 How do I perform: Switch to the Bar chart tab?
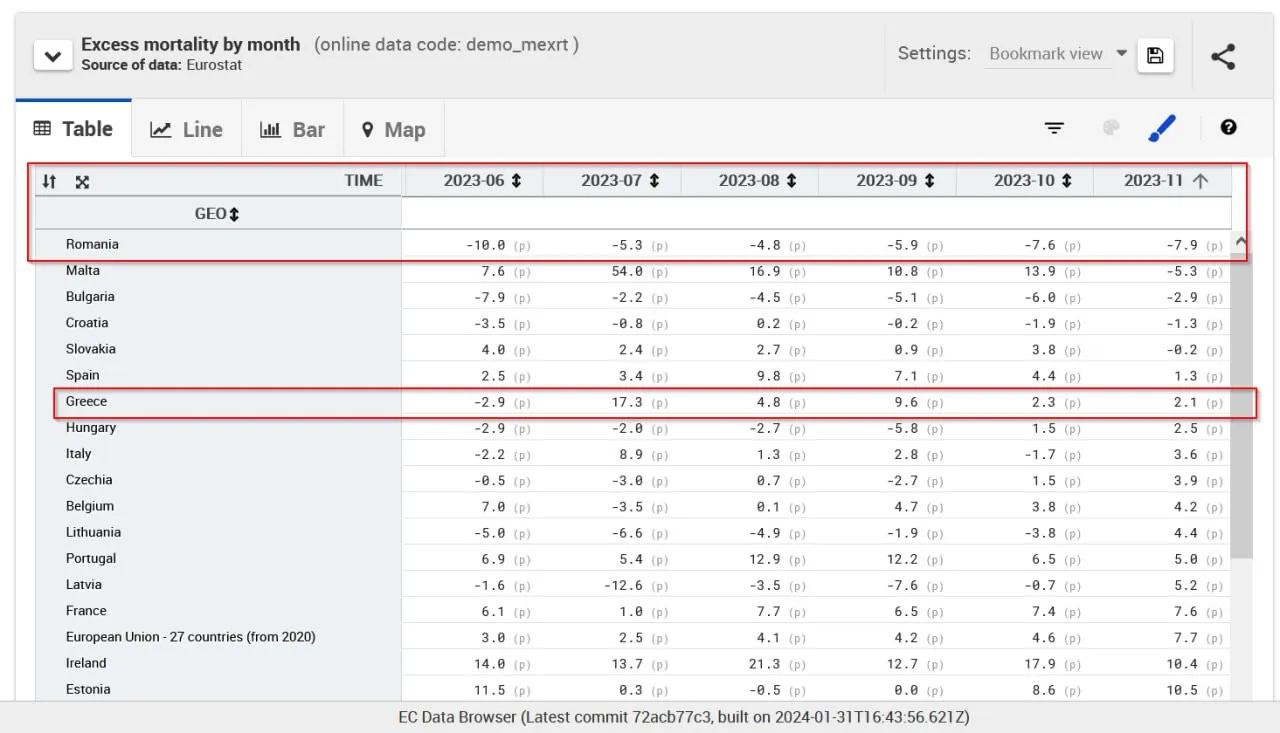pyautogui.click(x=293, y=129)
